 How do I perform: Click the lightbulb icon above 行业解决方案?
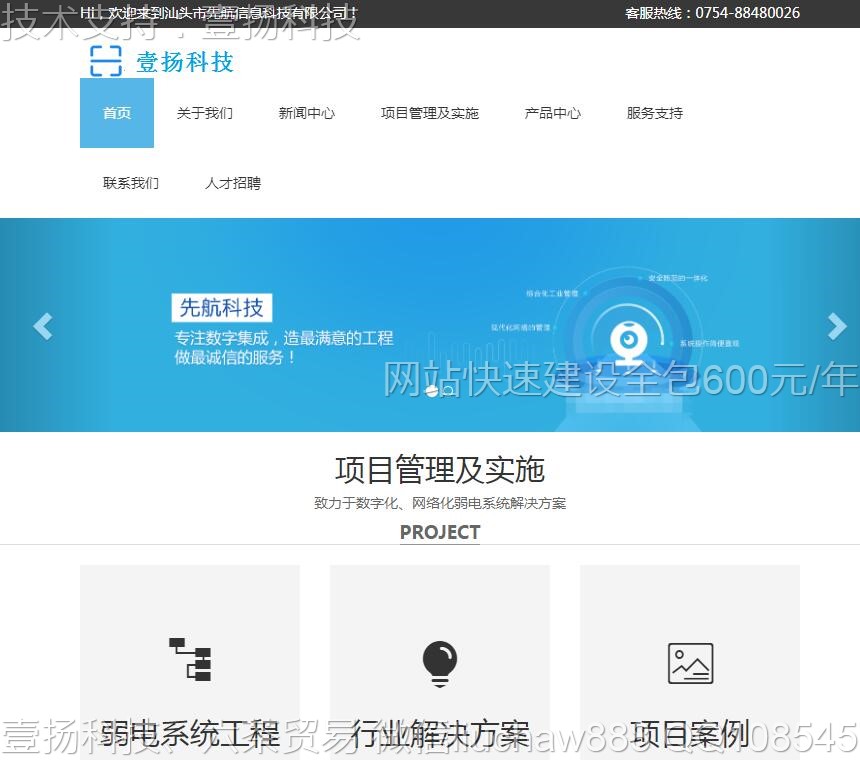439,662
